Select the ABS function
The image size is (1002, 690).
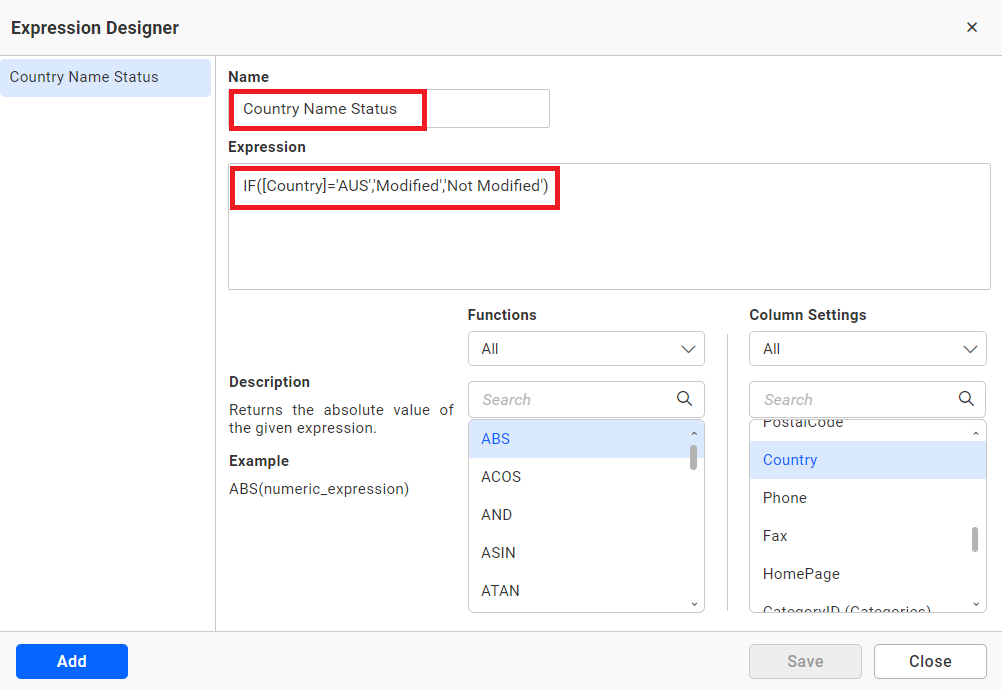[575, 439]
